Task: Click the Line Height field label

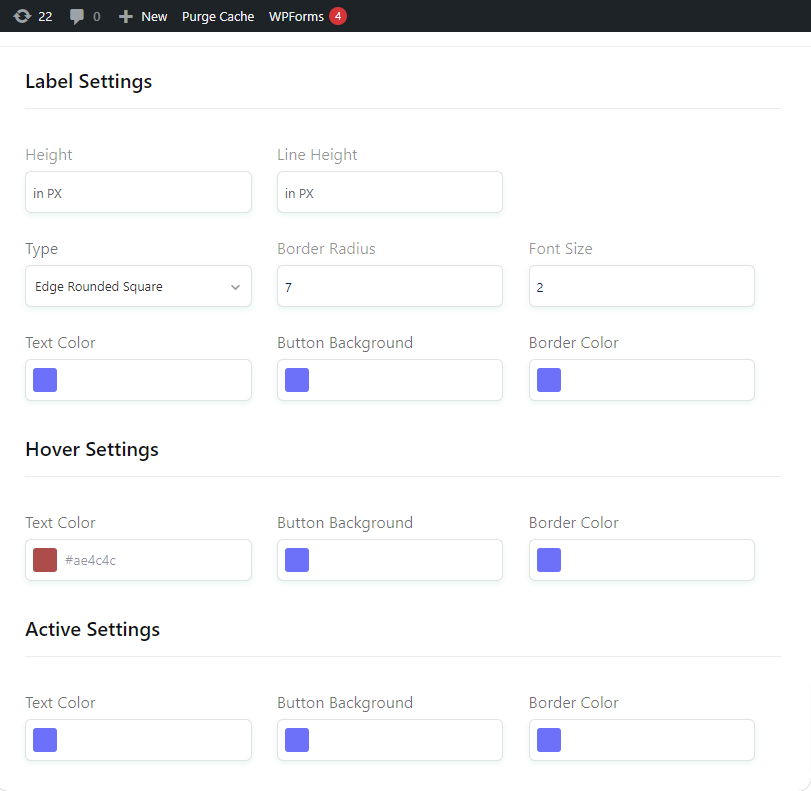Action: tap(317, 155)
